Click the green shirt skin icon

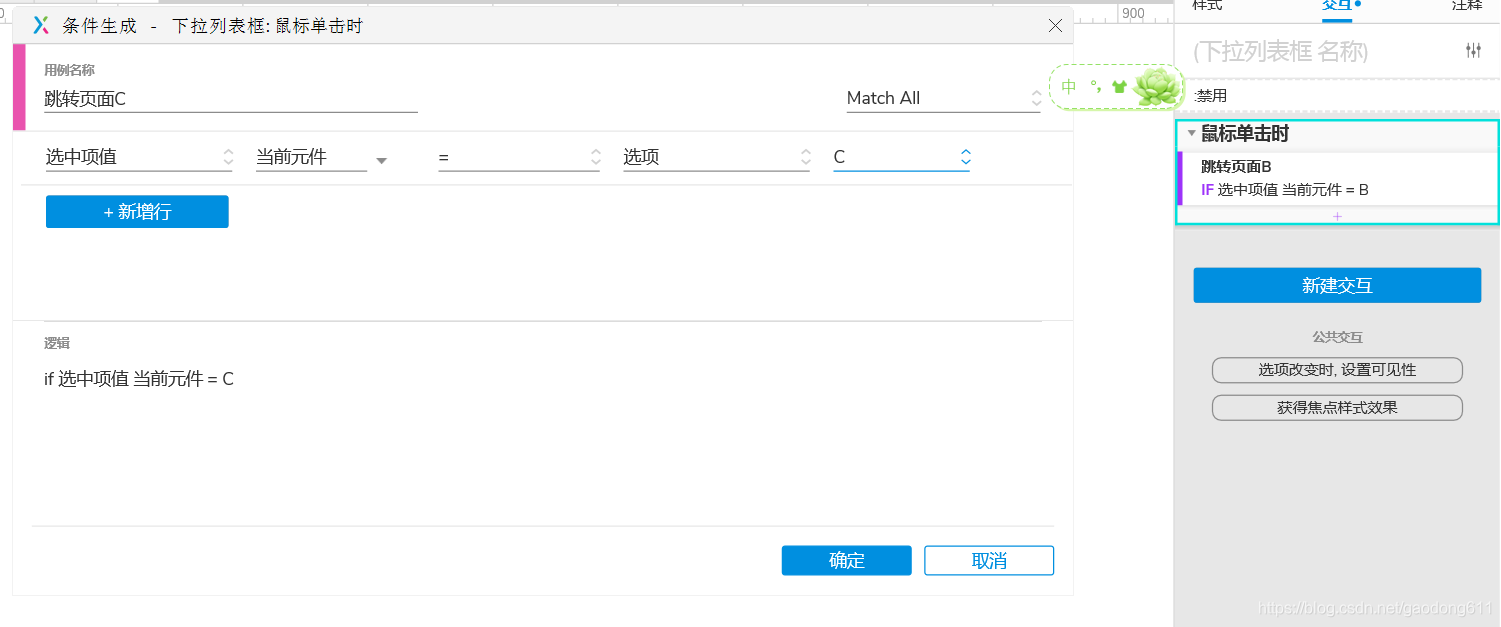click(1119, 87)
